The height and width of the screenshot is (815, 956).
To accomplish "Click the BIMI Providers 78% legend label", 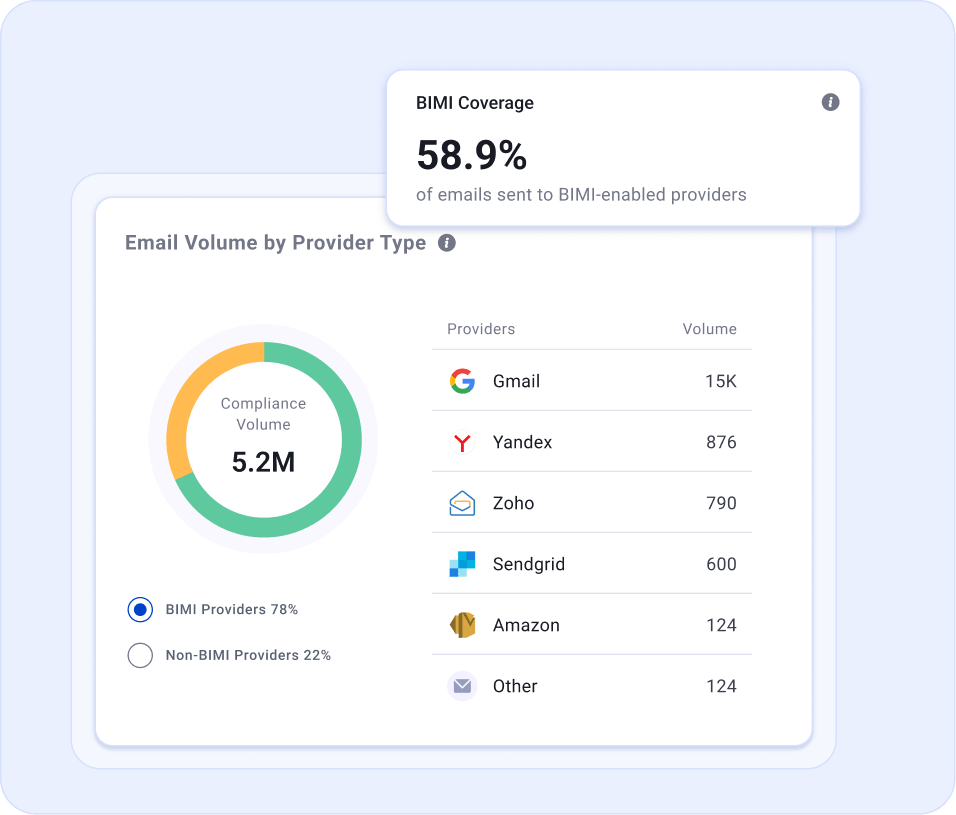I will click(232, 610).
